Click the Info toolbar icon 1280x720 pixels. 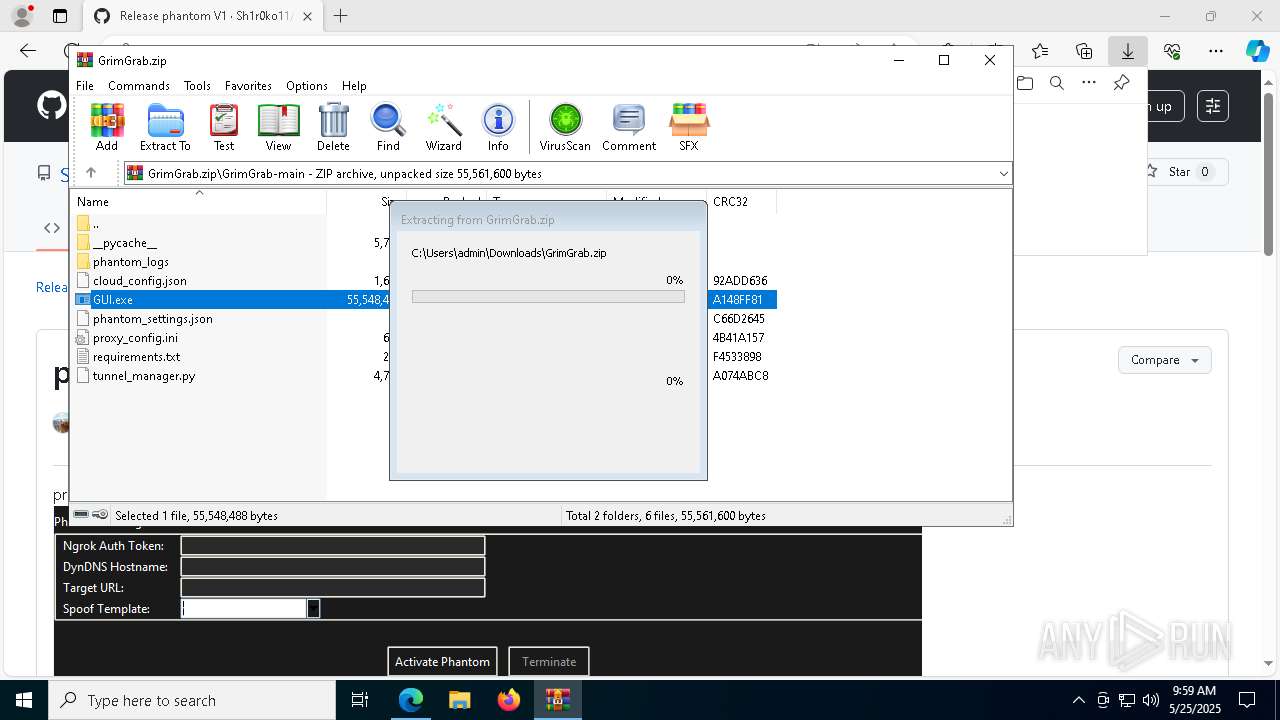pos(498,127)
